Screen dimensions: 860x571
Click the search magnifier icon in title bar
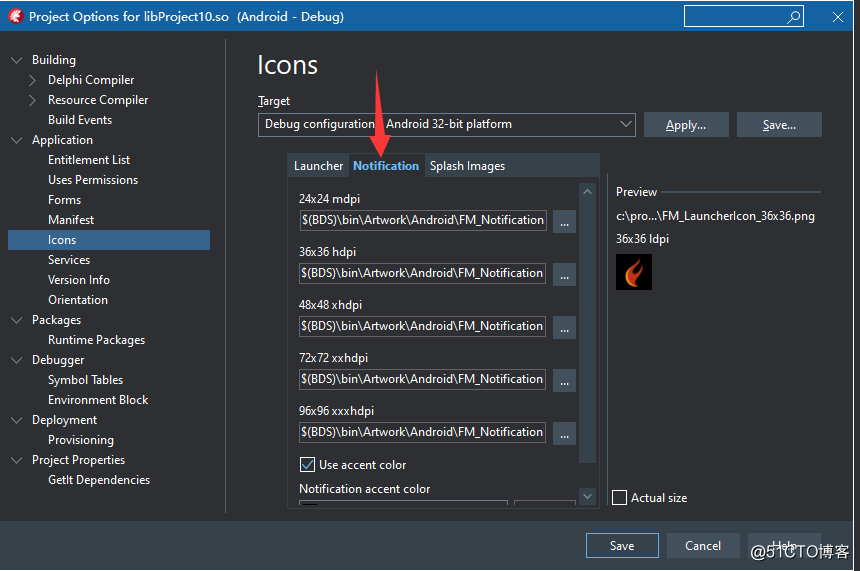pyautogui.click(x=794, y=17)
